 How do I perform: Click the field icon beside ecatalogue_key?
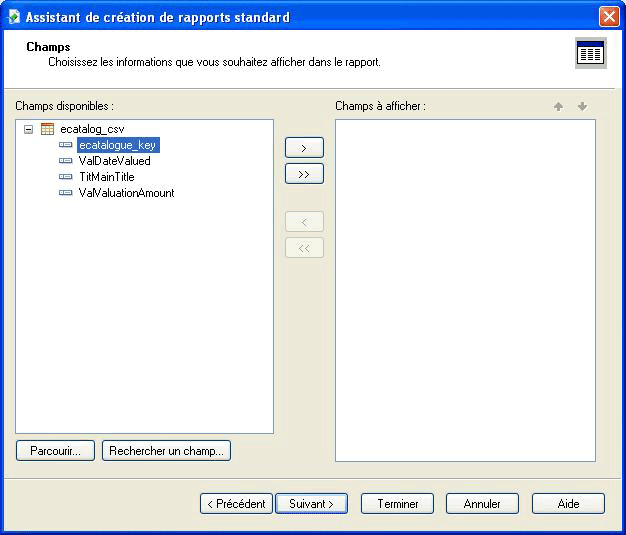[66, 145]
